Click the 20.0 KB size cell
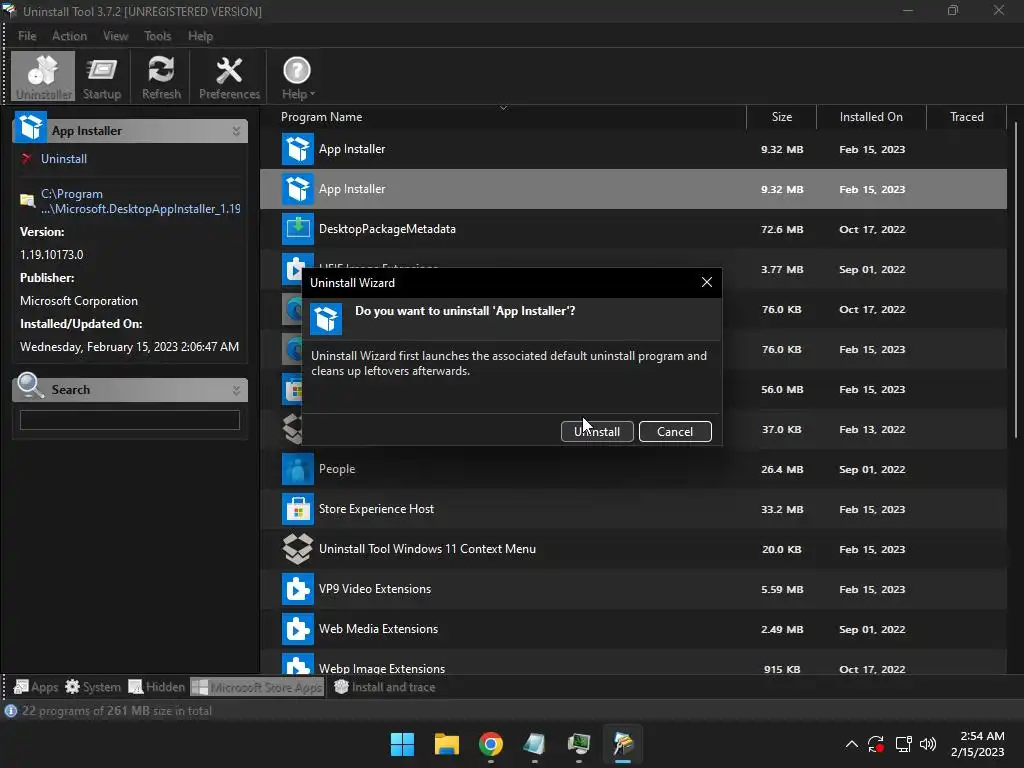Image resolution: width=1024 pixels, height=768 pixels. [782, 549]
